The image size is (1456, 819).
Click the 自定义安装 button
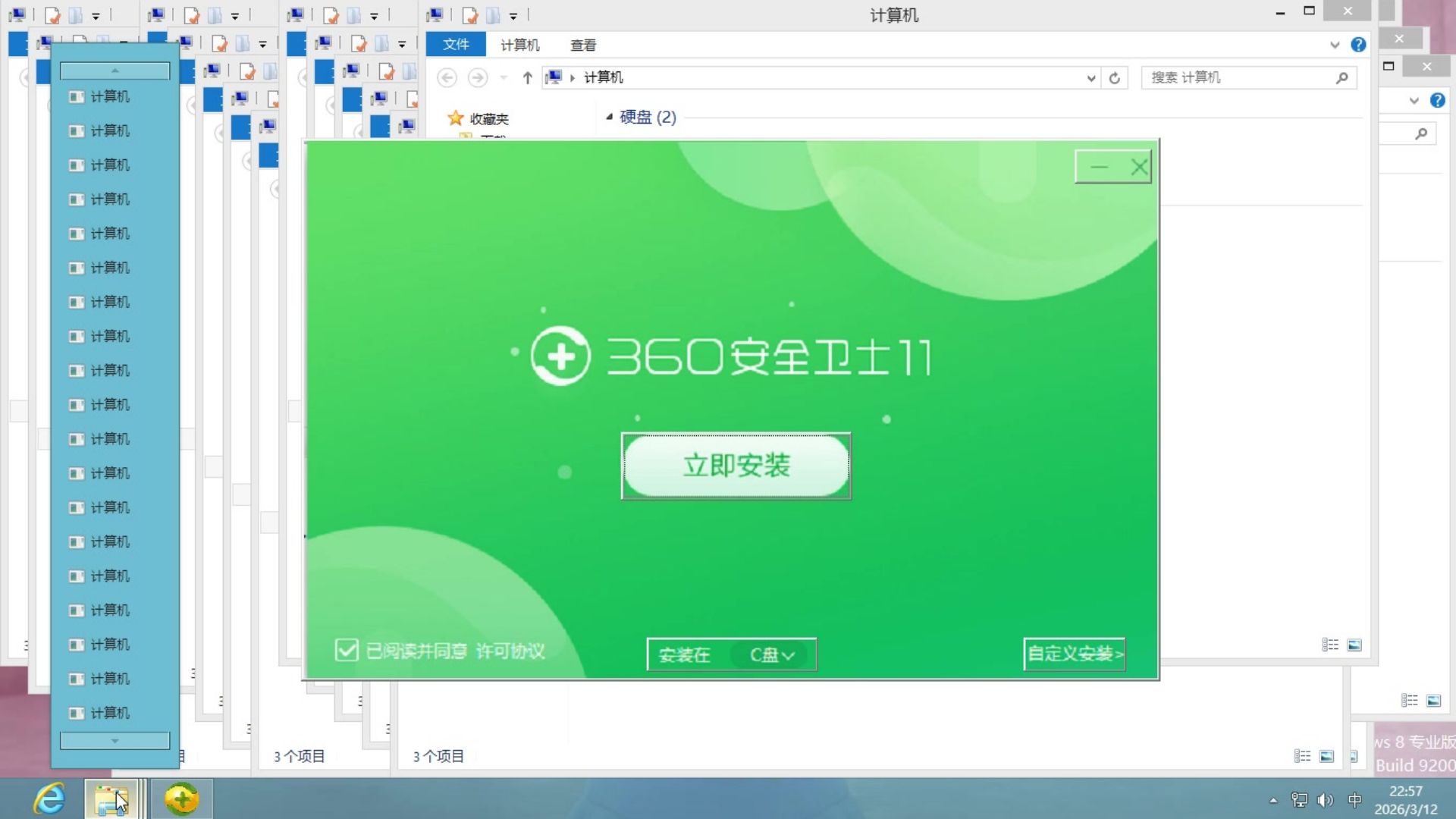pyautogui.click(x=1074, y=654)
